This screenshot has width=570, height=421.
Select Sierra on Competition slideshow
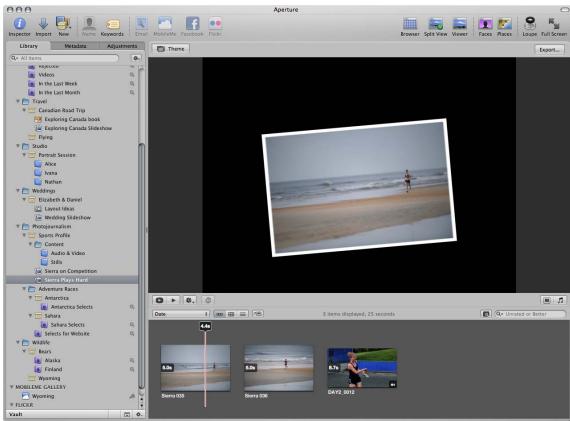point(71,271)
